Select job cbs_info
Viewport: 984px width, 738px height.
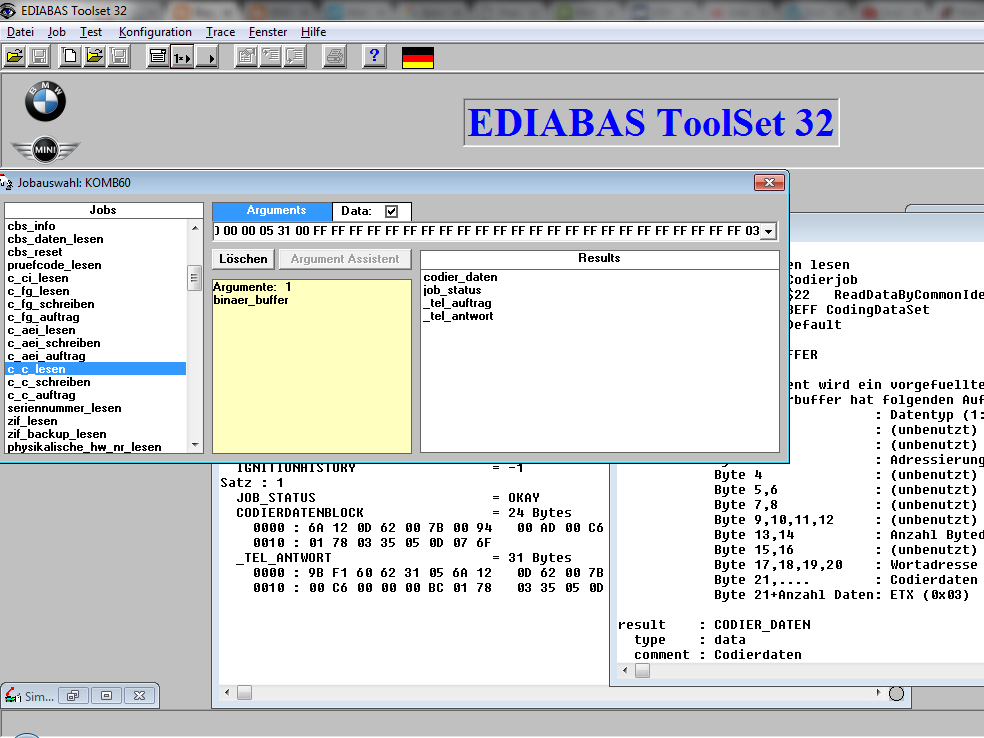click(31, 226)
